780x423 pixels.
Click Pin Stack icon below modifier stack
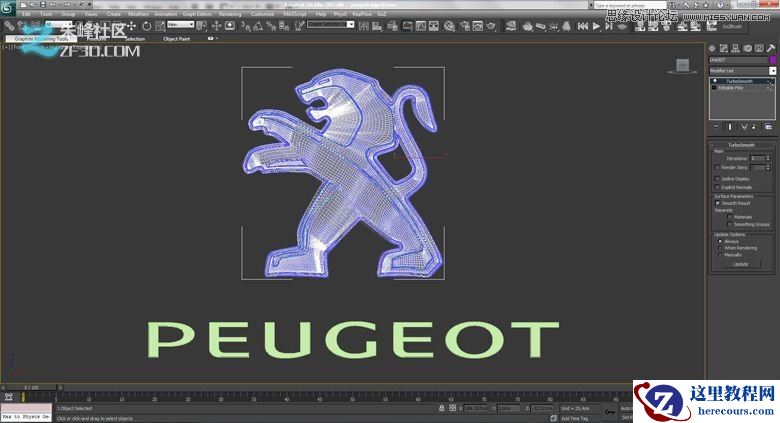tap(717, 127)
